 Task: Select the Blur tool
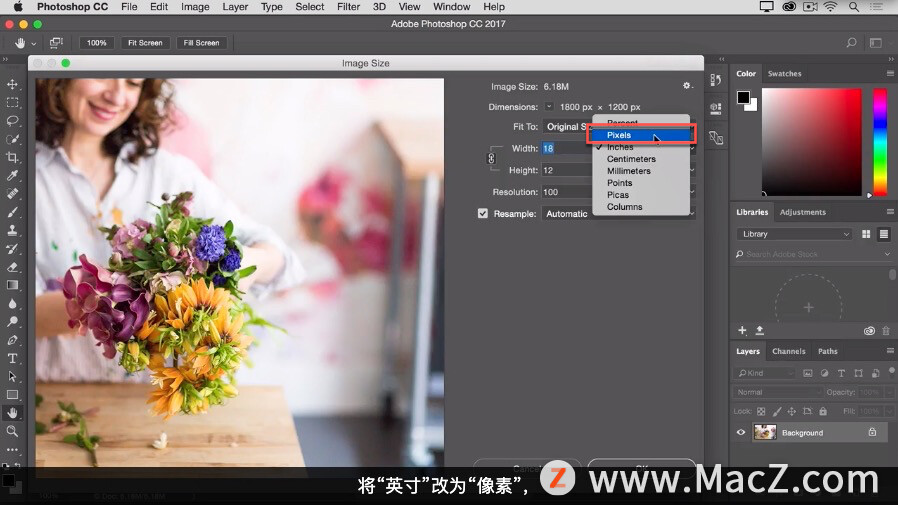coord(12,303)
